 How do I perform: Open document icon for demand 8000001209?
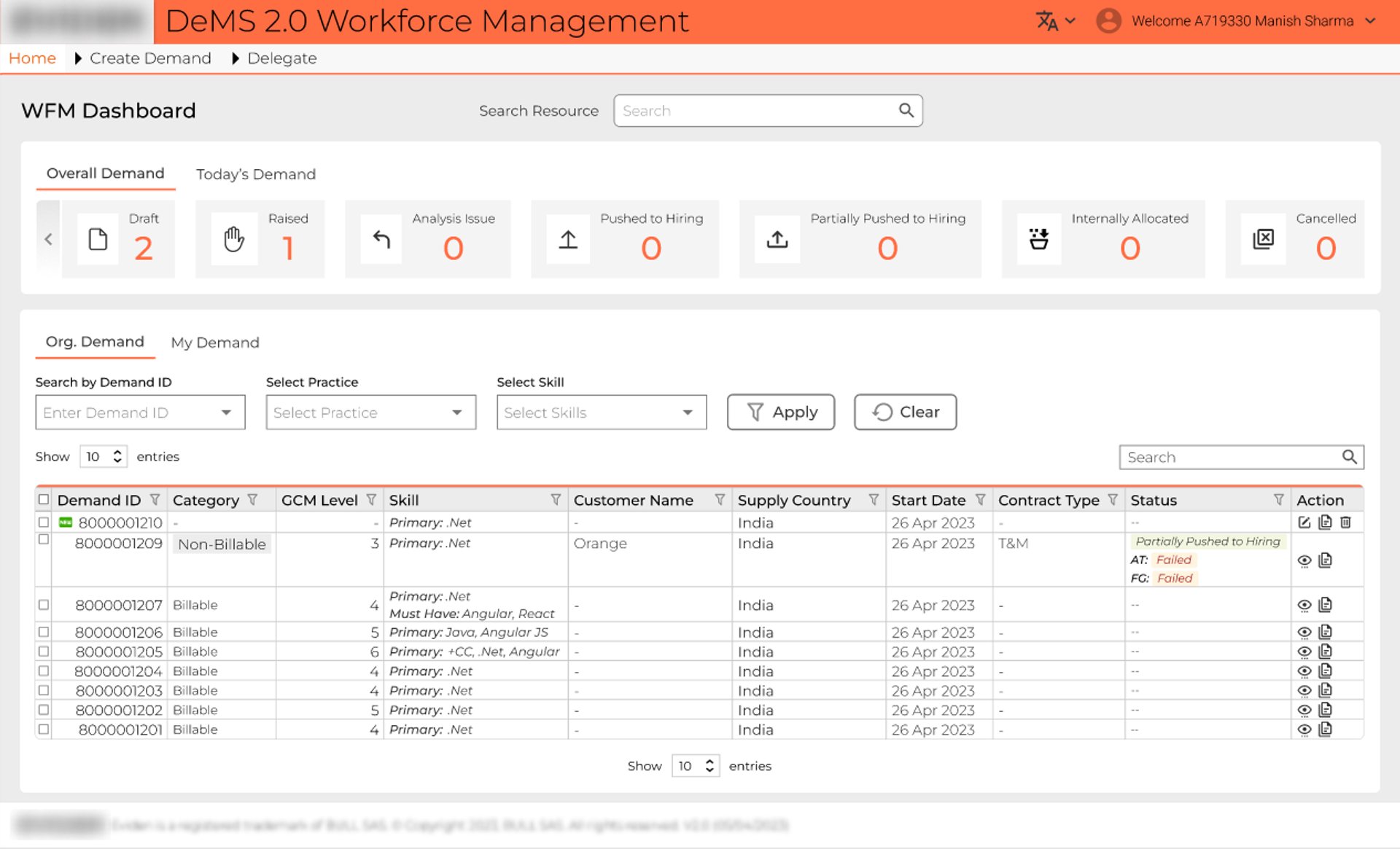(x=1326, y=560)
